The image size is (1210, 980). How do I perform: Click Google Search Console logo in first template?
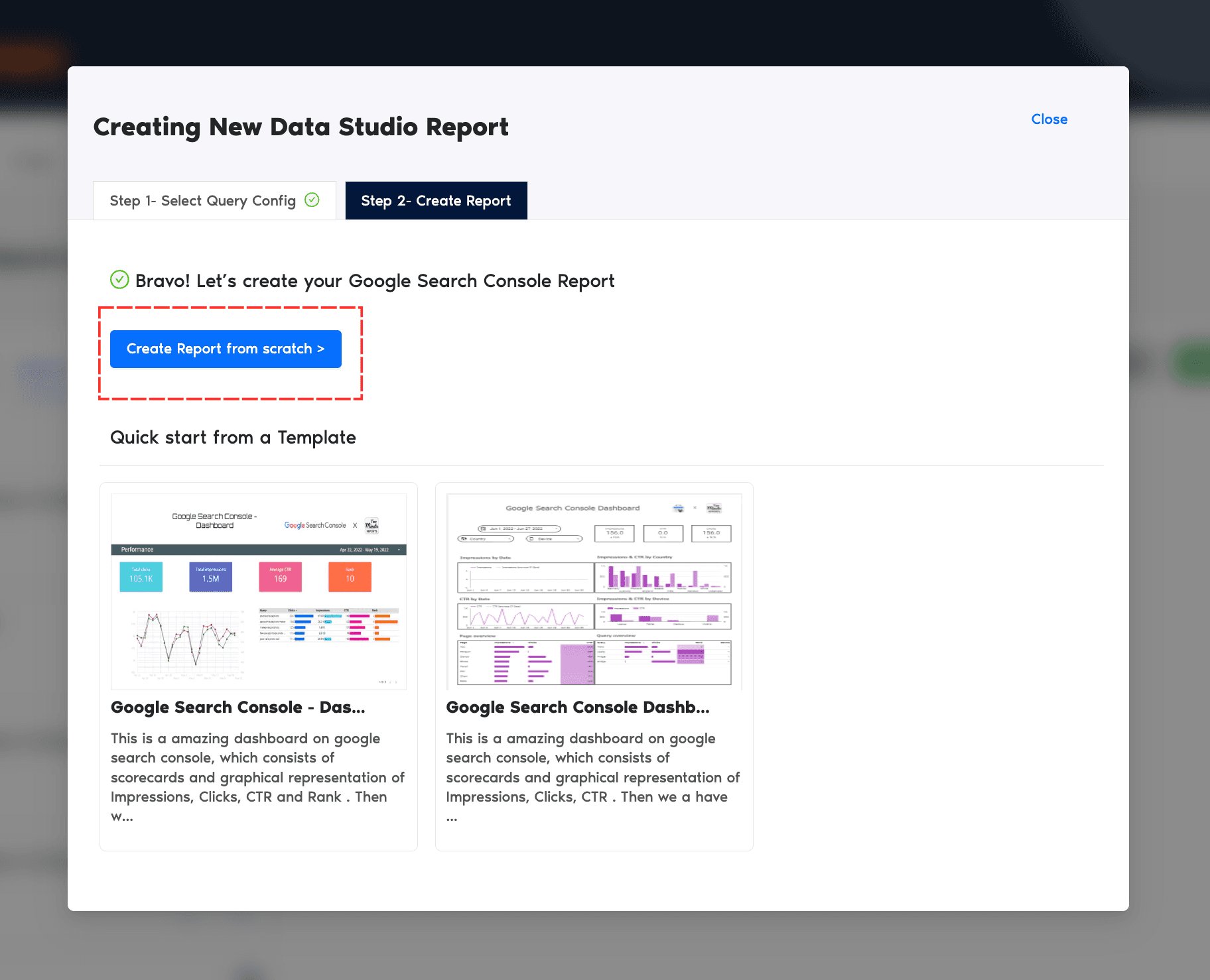click(x=315, y=525)
